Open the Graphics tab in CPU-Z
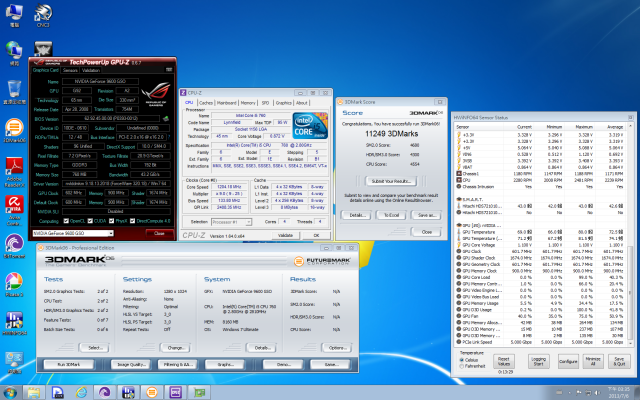The image size is (640, 400). point(283,103)
